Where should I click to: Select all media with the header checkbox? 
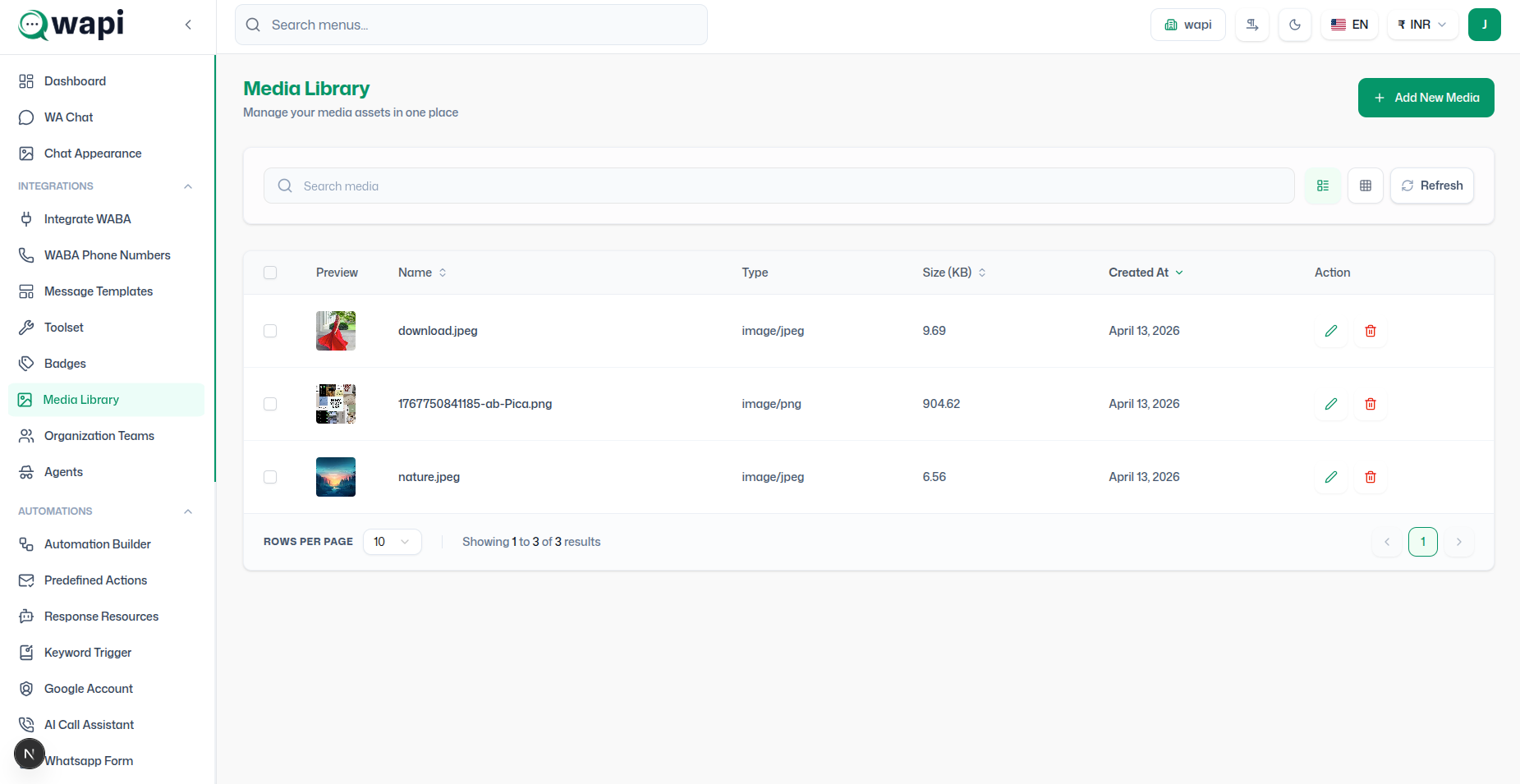[x=270, y=273]
